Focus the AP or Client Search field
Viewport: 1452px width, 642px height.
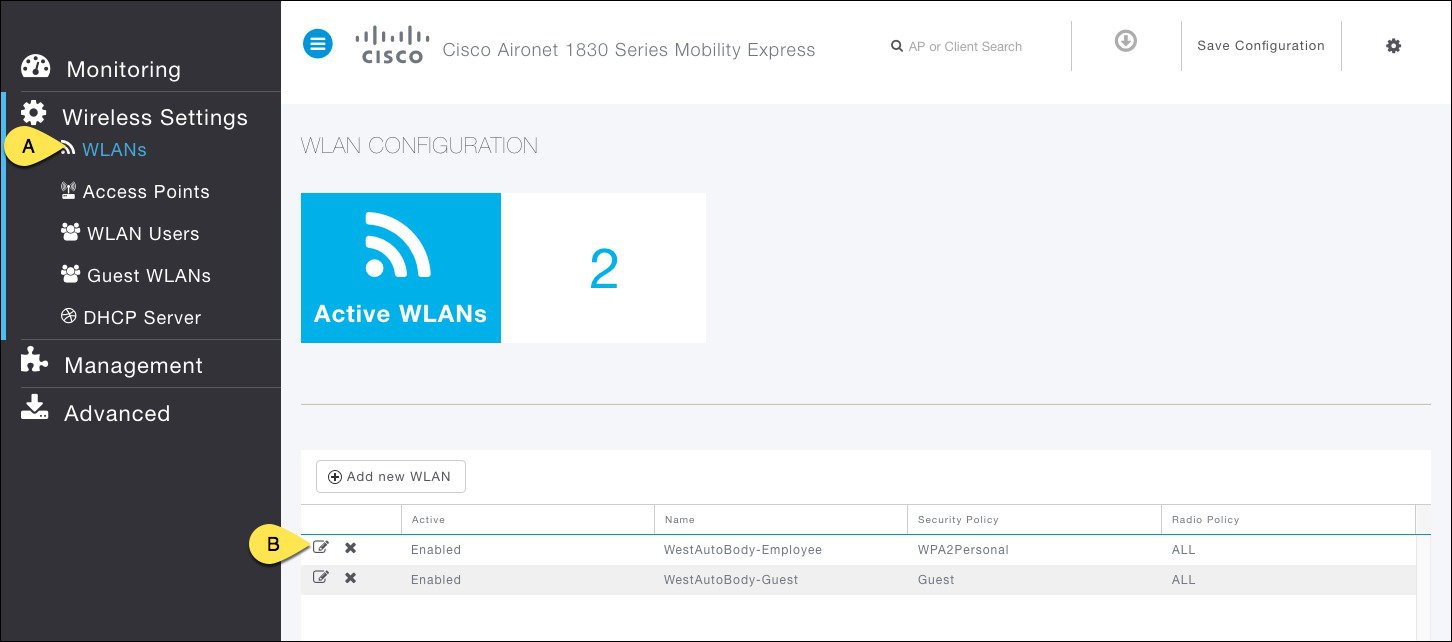pyautogui.click(x=964, y=46)
